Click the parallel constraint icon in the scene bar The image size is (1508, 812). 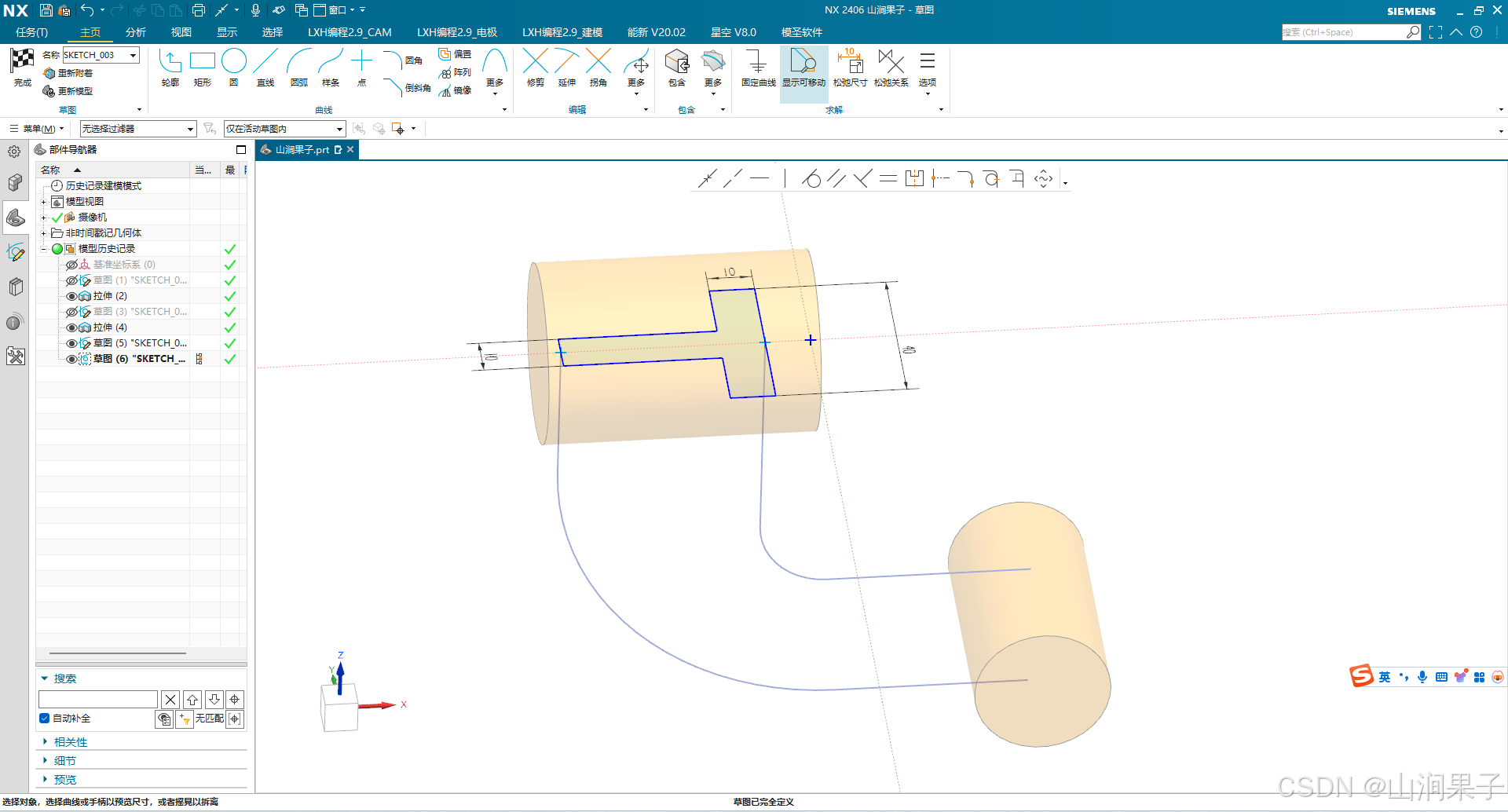[x=836, y=179]
